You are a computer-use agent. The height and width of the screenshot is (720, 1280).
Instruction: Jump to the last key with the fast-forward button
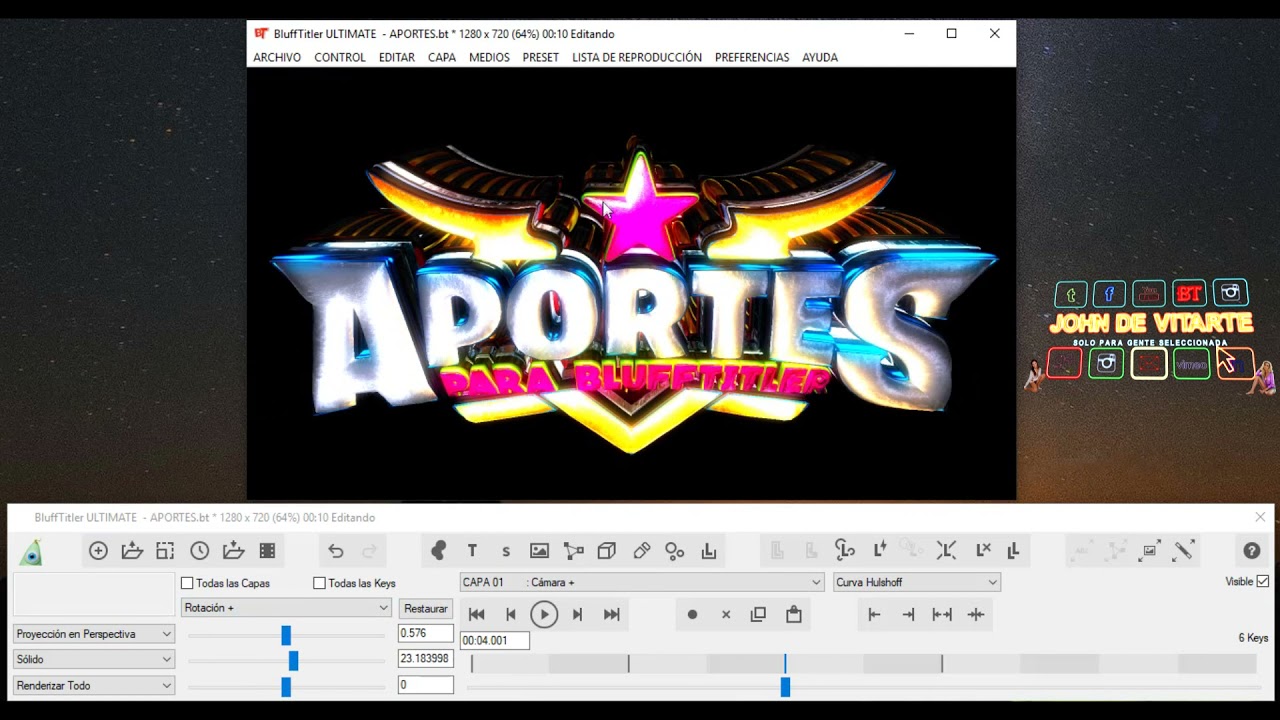click(612, 615)
